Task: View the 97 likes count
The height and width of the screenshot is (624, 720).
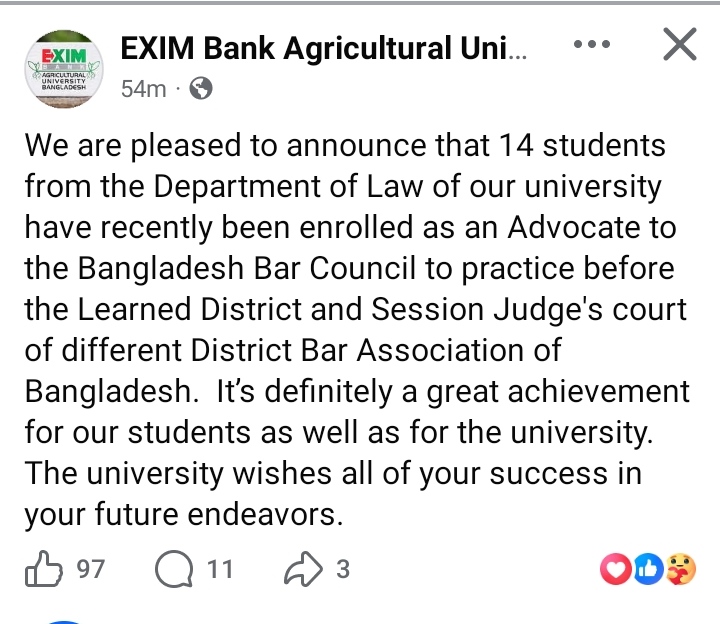Action: tap(91, 569)
